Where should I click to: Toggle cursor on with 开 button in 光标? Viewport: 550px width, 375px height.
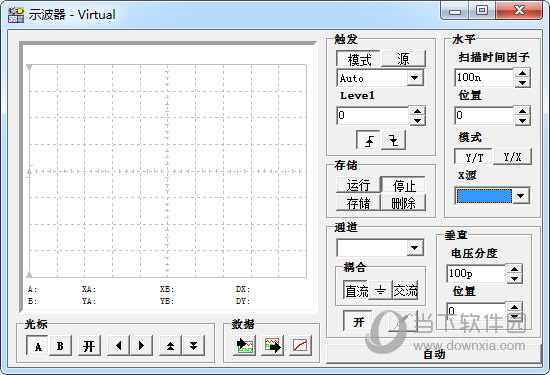pyautogui.click(x=89, y=346)
